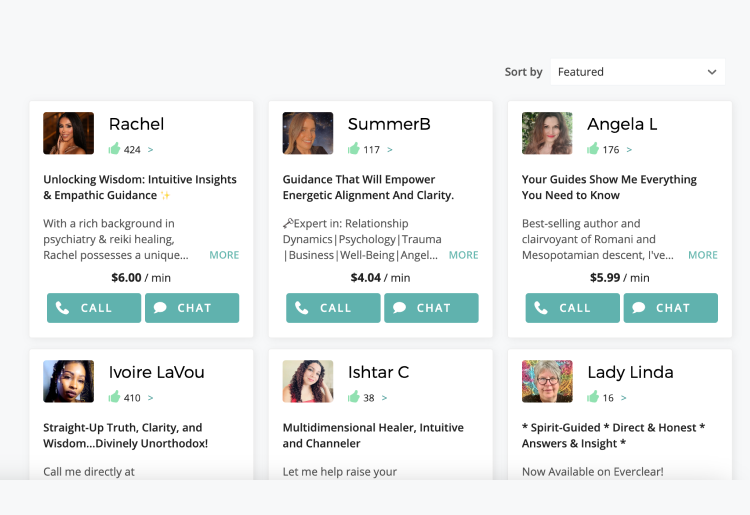Click the thumbs-up icon next to SummerB's 117
750x515 pixels.
[x=354, y=149]
